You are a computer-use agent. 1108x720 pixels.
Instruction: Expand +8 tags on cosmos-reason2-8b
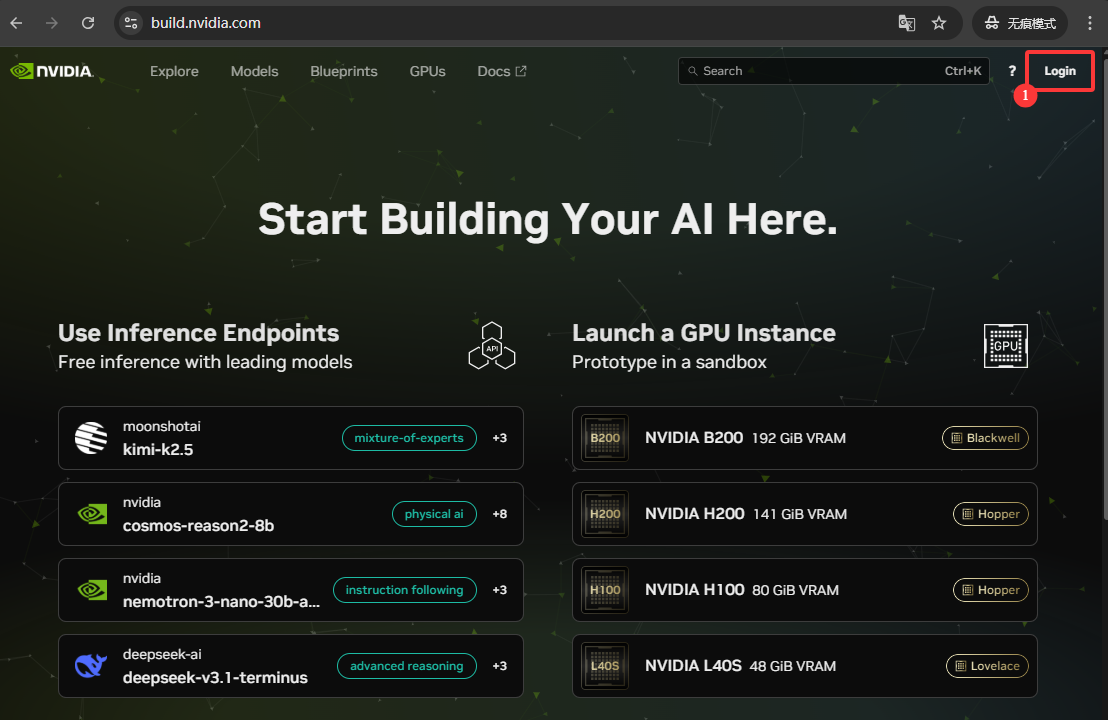tap(499, 514)
